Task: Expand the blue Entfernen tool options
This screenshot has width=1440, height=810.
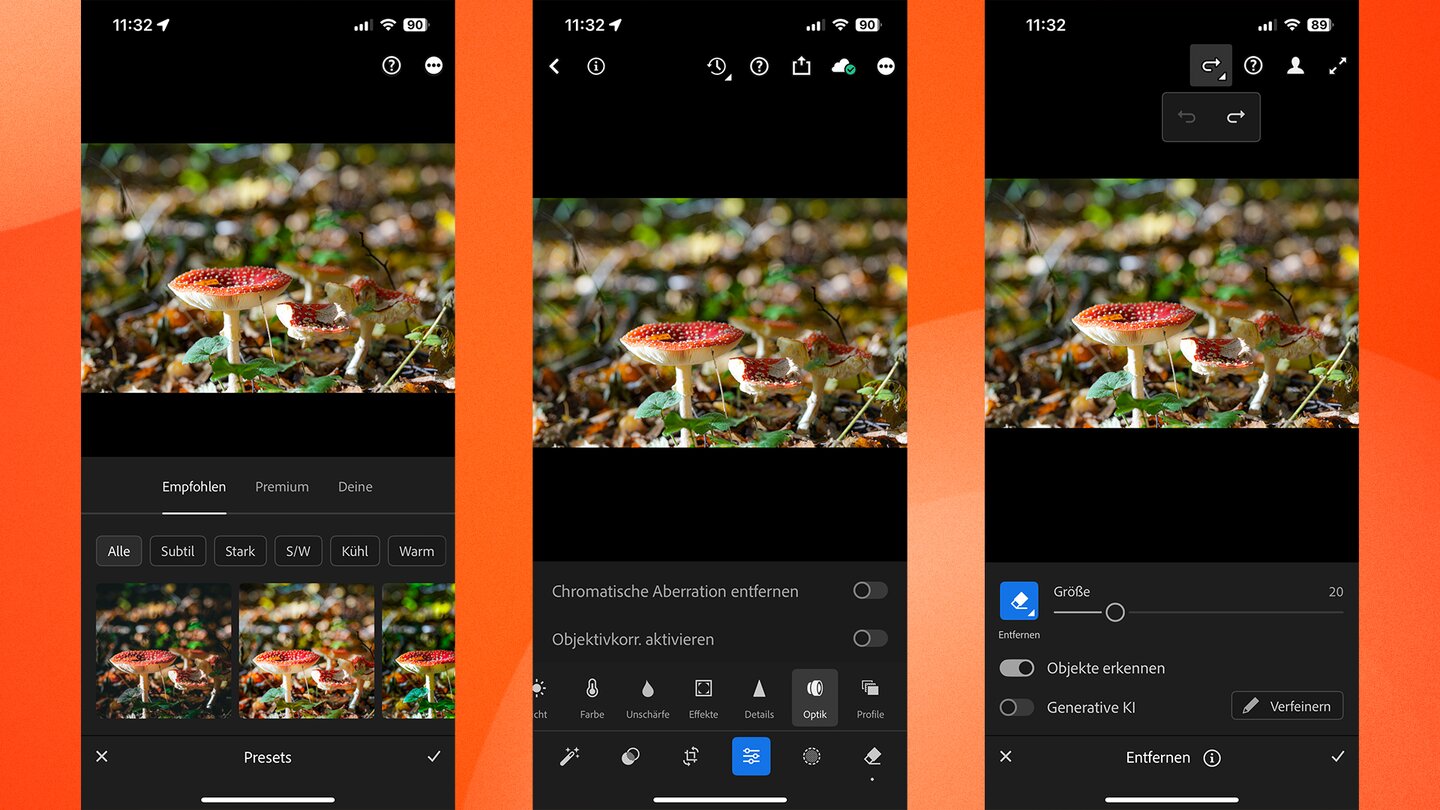Action: pos(1019,601)
